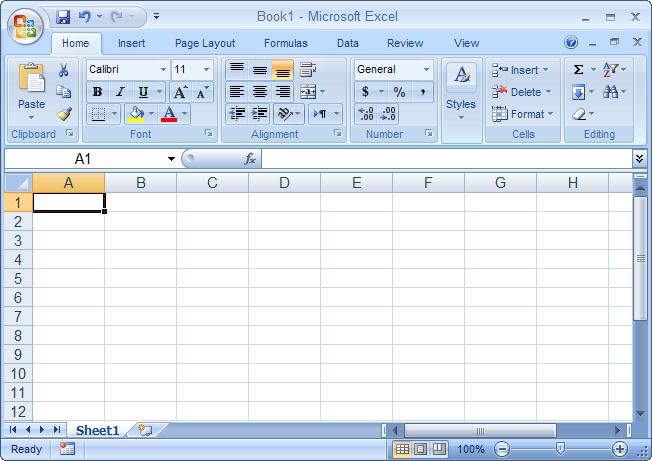This screenshot has height=461, width=652.
Task: Switch to the Review tab
Action: pyautogui.click(x=405, y=43)
